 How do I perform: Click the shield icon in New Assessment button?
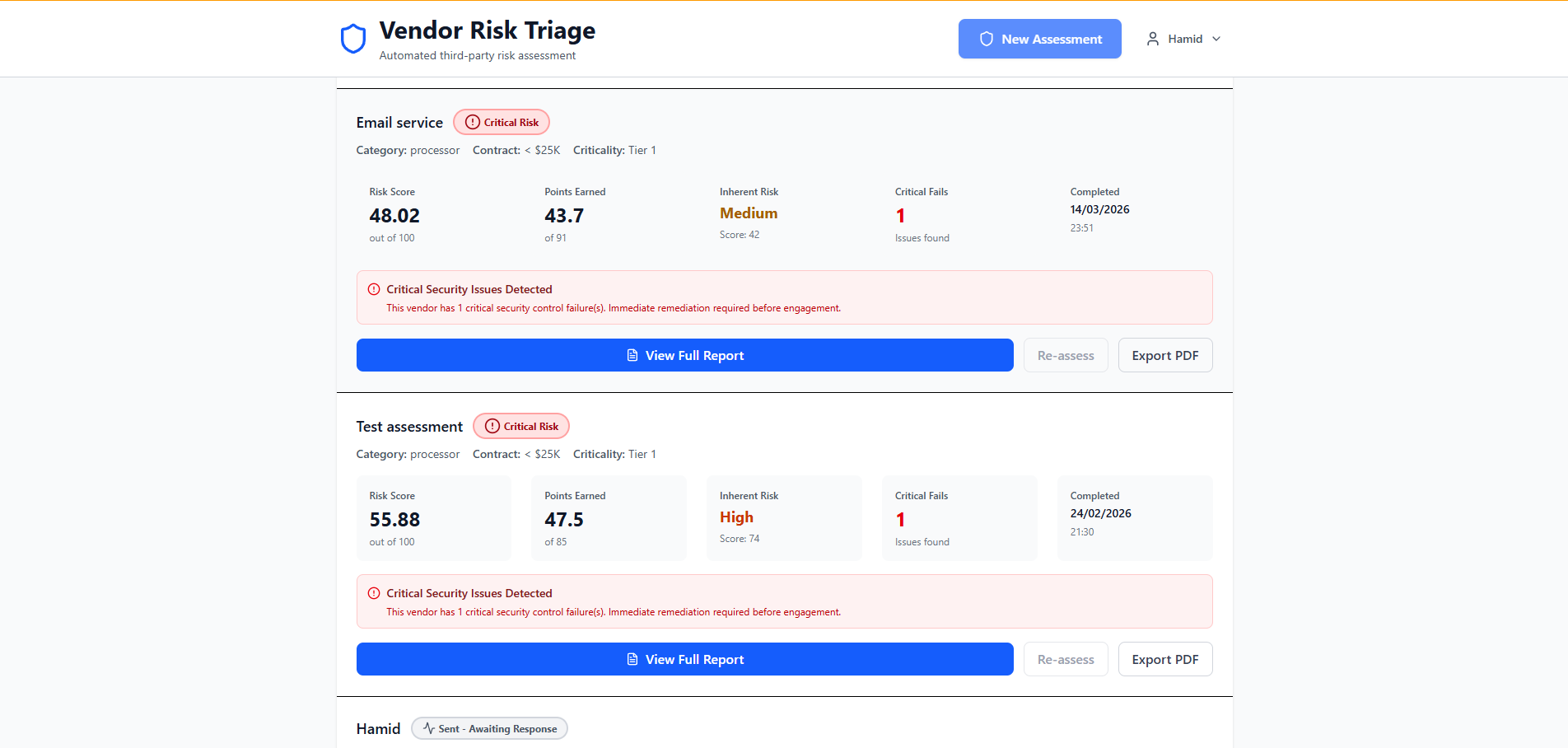987,39
